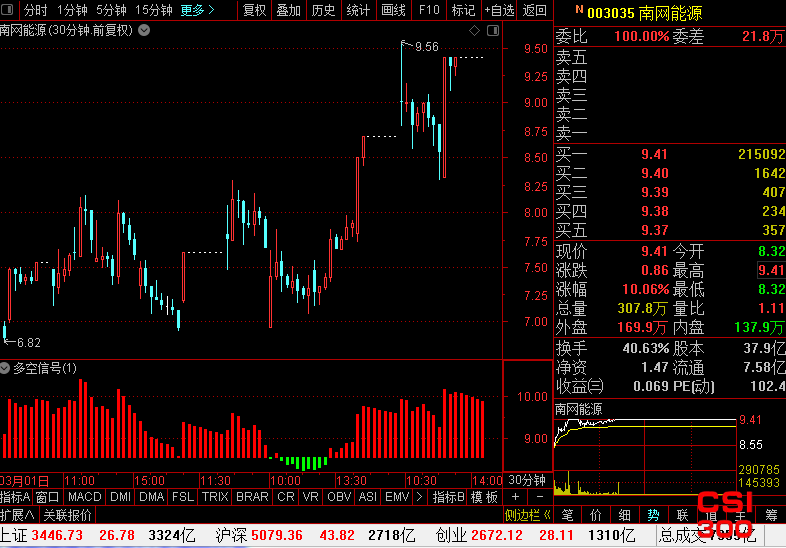Click the 返回 back button

[x=534, y=10]
